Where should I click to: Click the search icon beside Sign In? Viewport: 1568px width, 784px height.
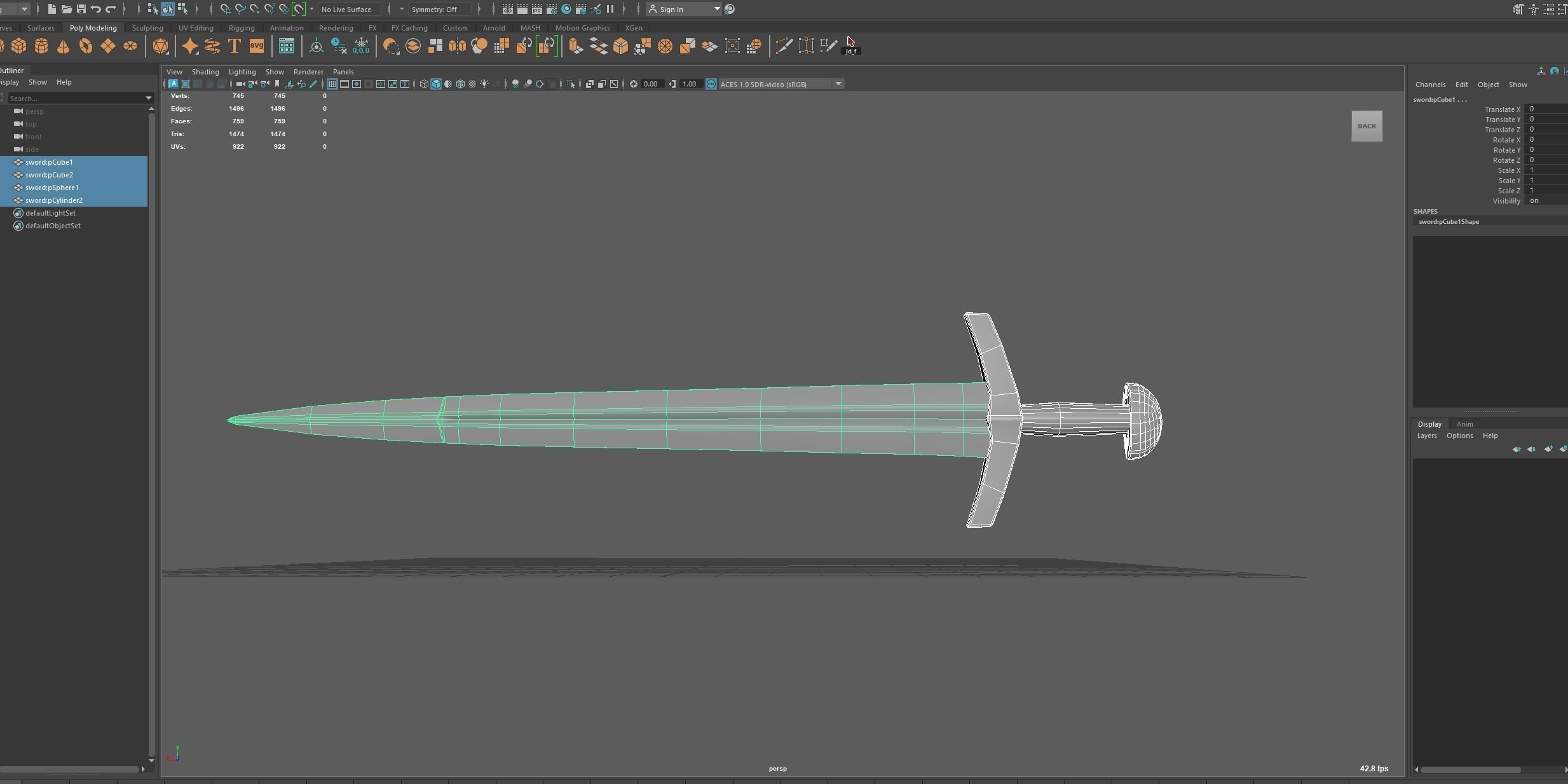(x=730, y=9)
